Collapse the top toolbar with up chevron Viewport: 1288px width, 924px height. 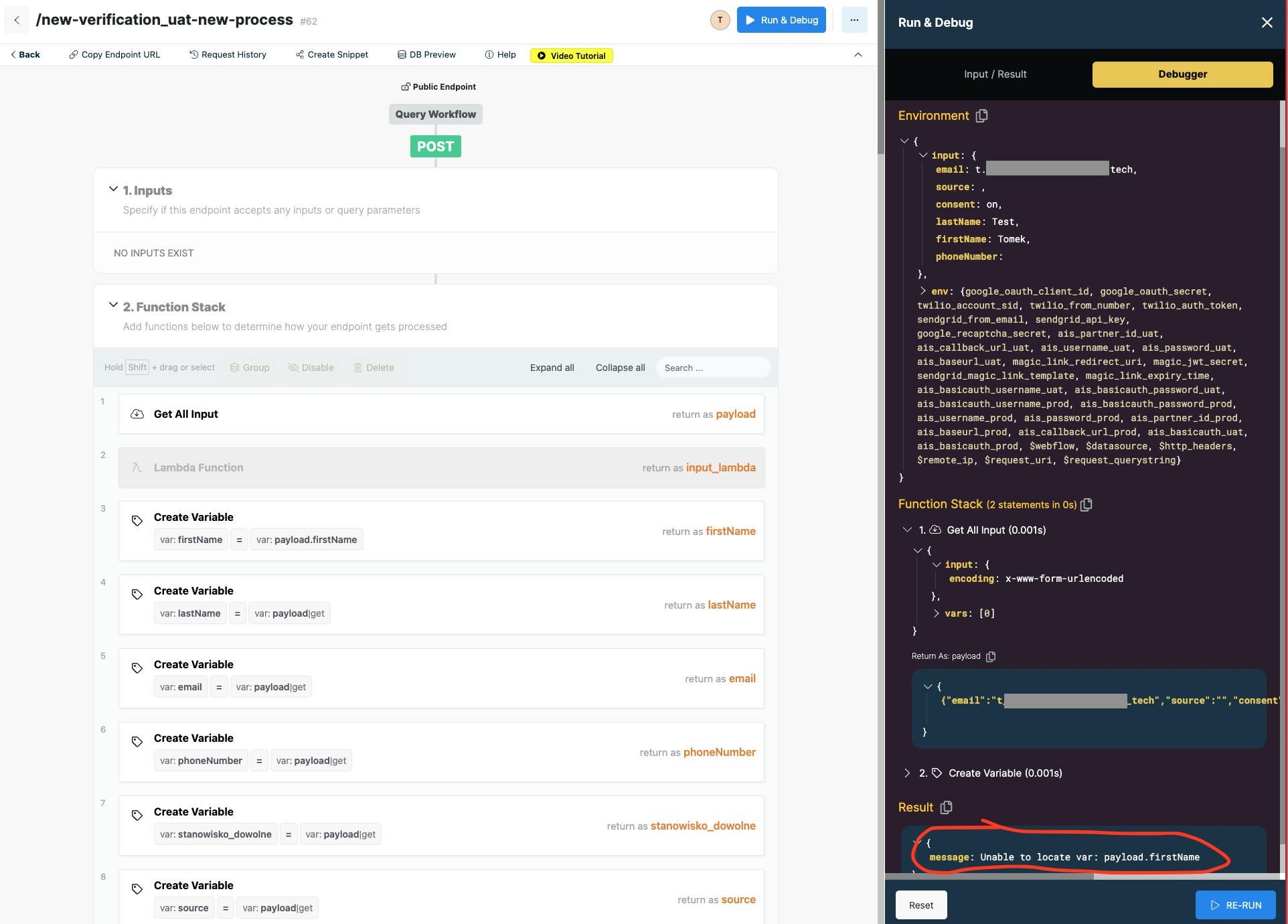click(x=858, y=55)
